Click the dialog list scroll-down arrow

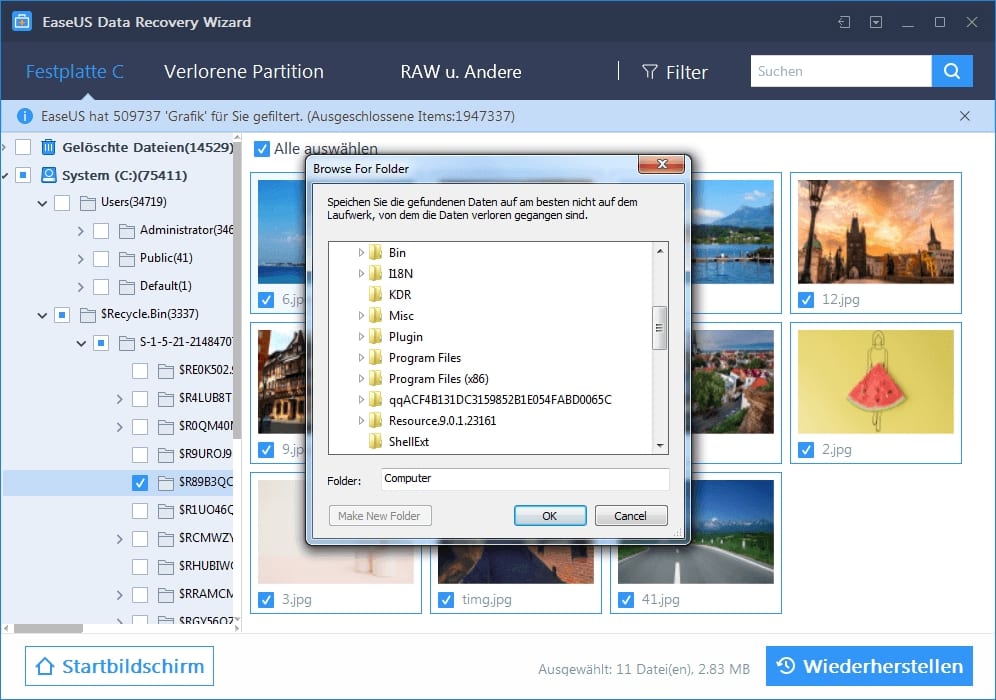pos(660,446)
